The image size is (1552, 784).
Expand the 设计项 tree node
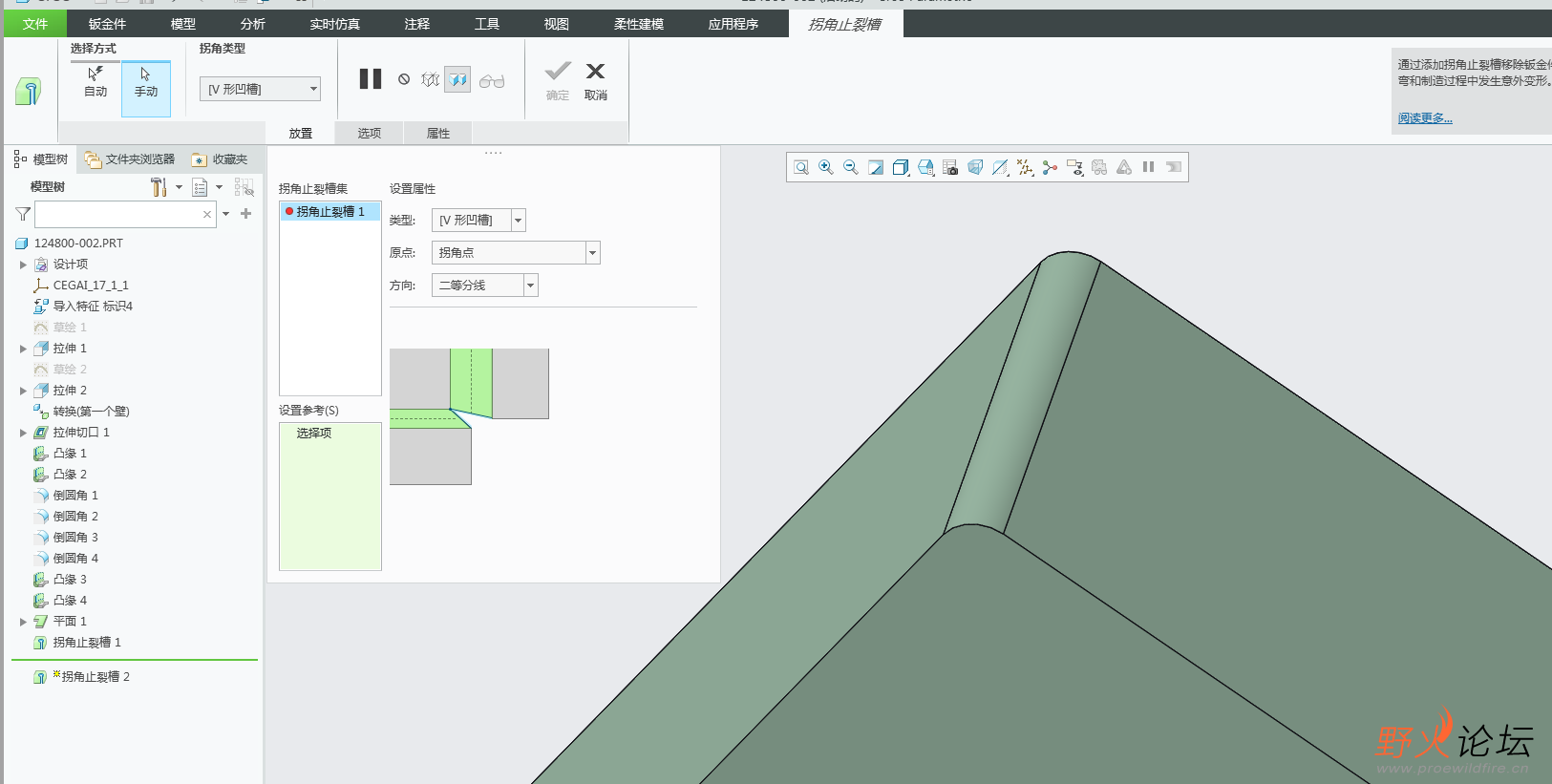pos(23,265)
